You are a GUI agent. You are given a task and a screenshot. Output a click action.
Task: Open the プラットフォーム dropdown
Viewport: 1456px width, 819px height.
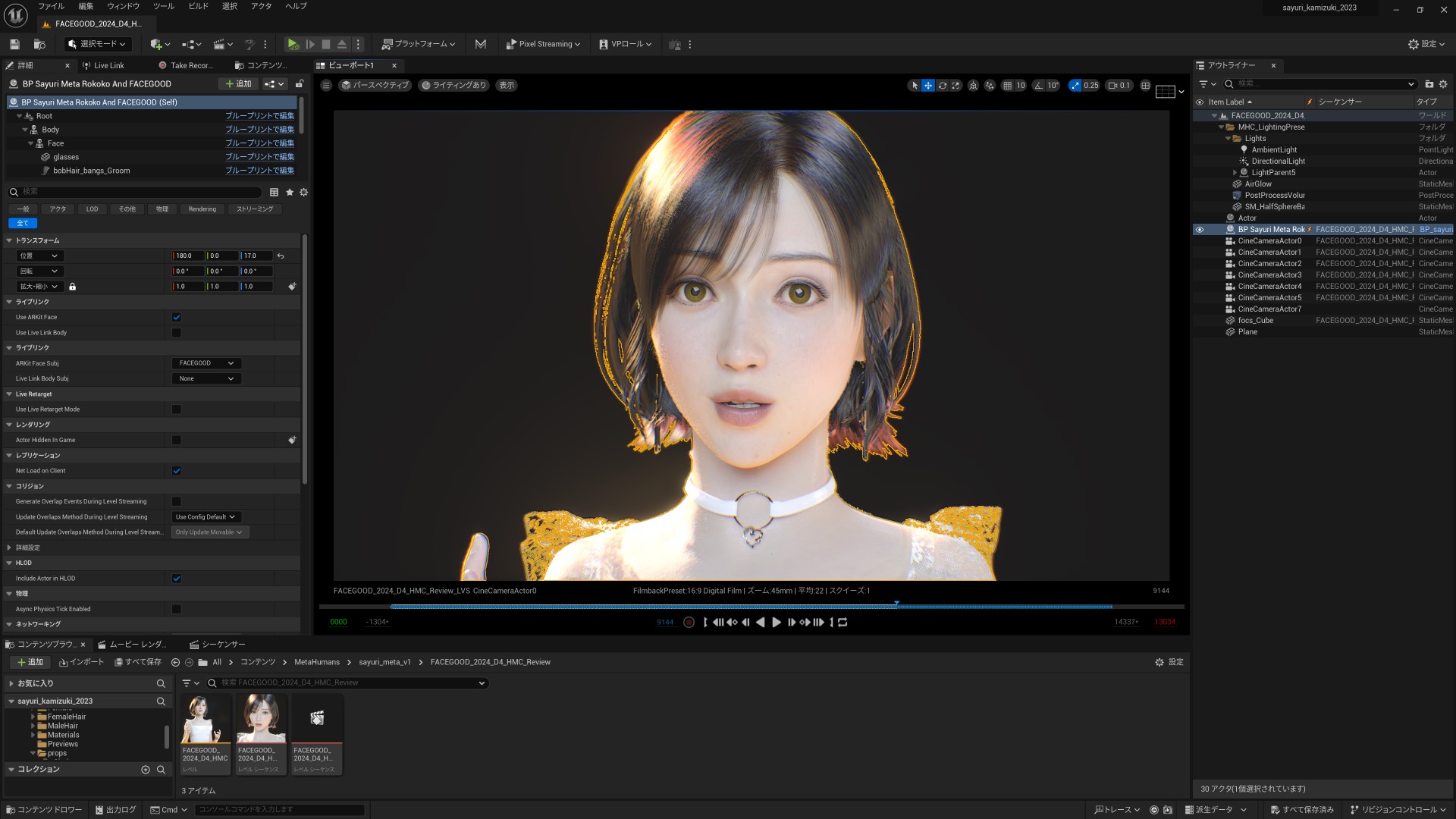pyautogui.click(x=419, y=44)
